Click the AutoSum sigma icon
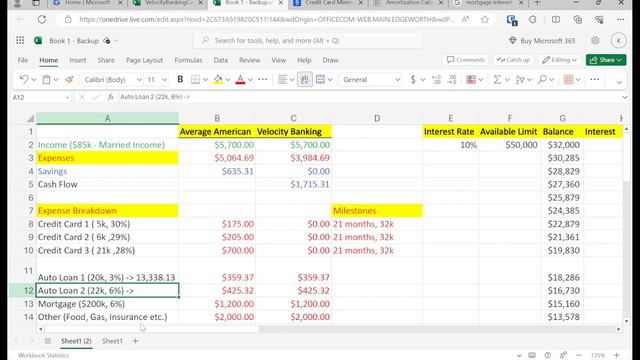Screen dimensions: 640x360 point(497,80)
